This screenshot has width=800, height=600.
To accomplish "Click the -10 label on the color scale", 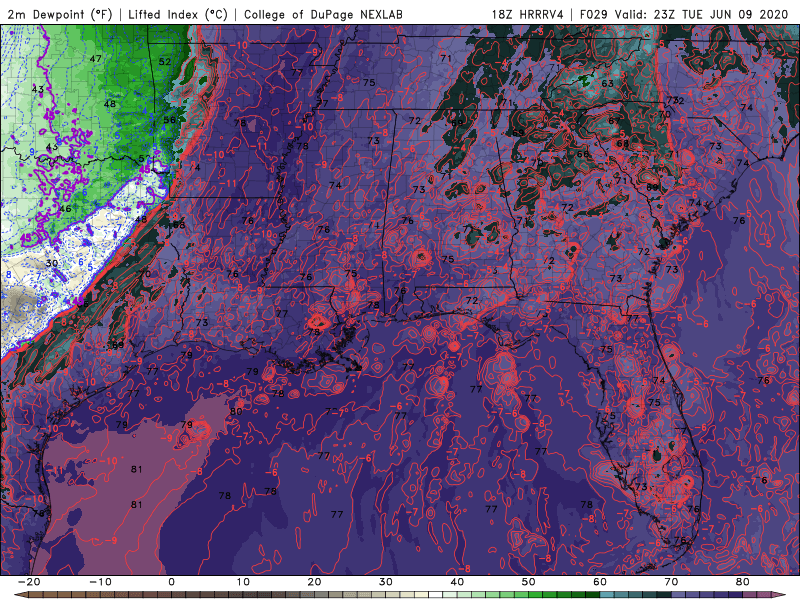I will 100,582.
